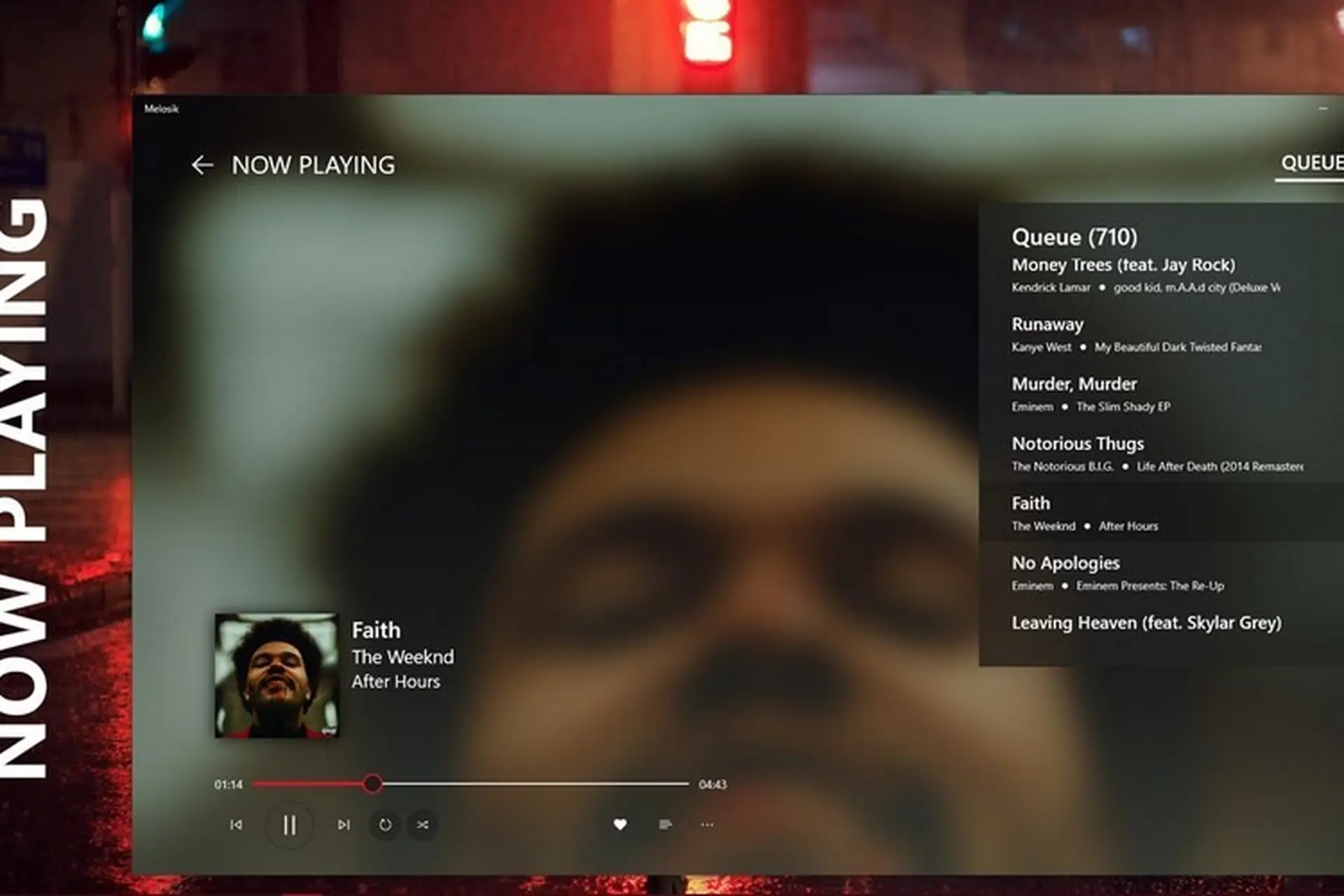Click the total duration 04:43
The width and height of the screenshot is (1344, 896).
[713, 785]
